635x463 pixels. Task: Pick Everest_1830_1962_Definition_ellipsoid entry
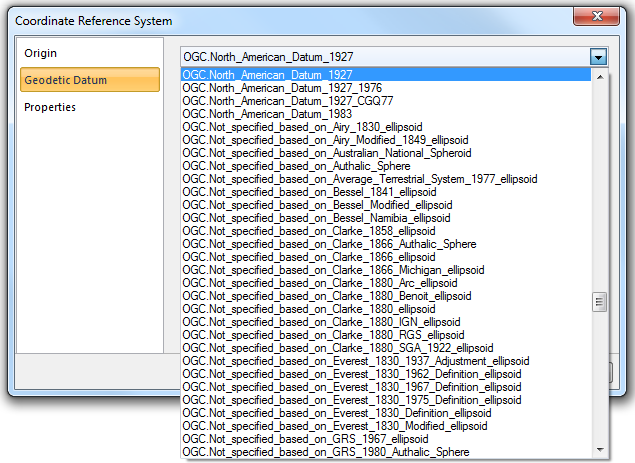[x=386, y=373]
